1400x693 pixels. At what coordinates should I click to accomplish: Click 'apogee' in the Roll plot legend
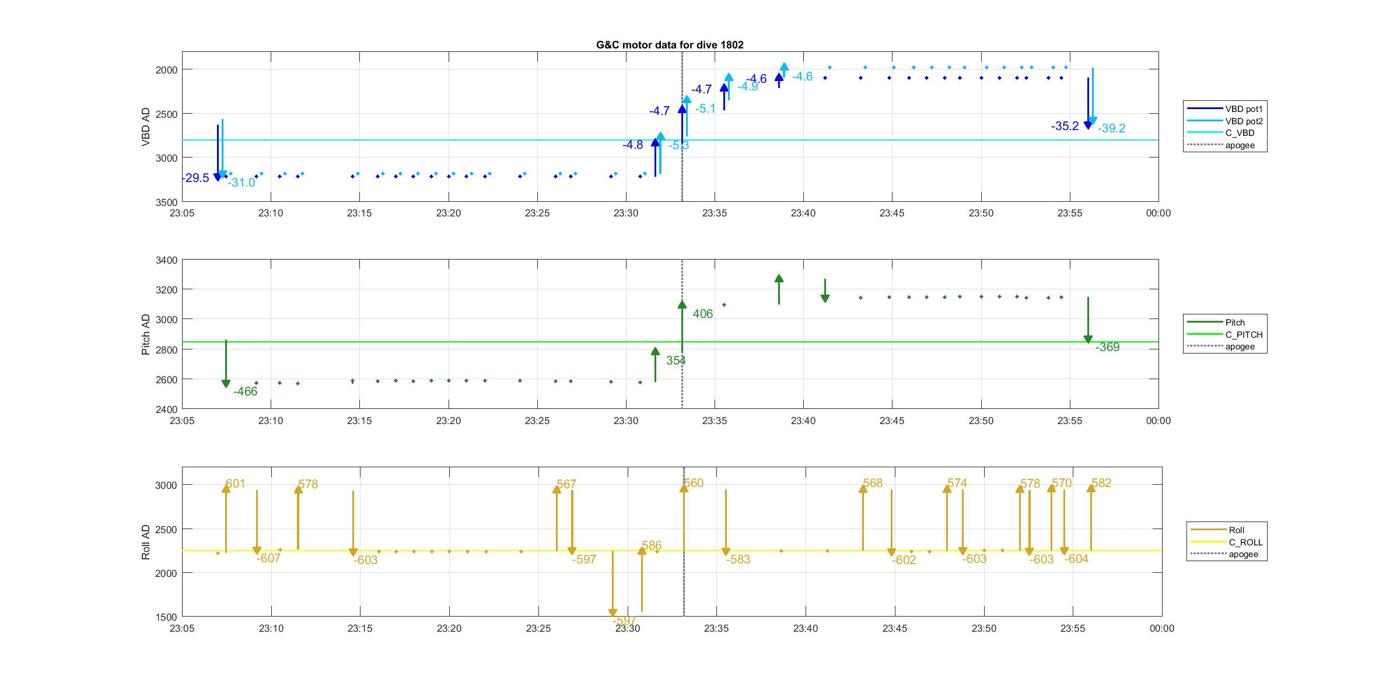(1243, 554)
